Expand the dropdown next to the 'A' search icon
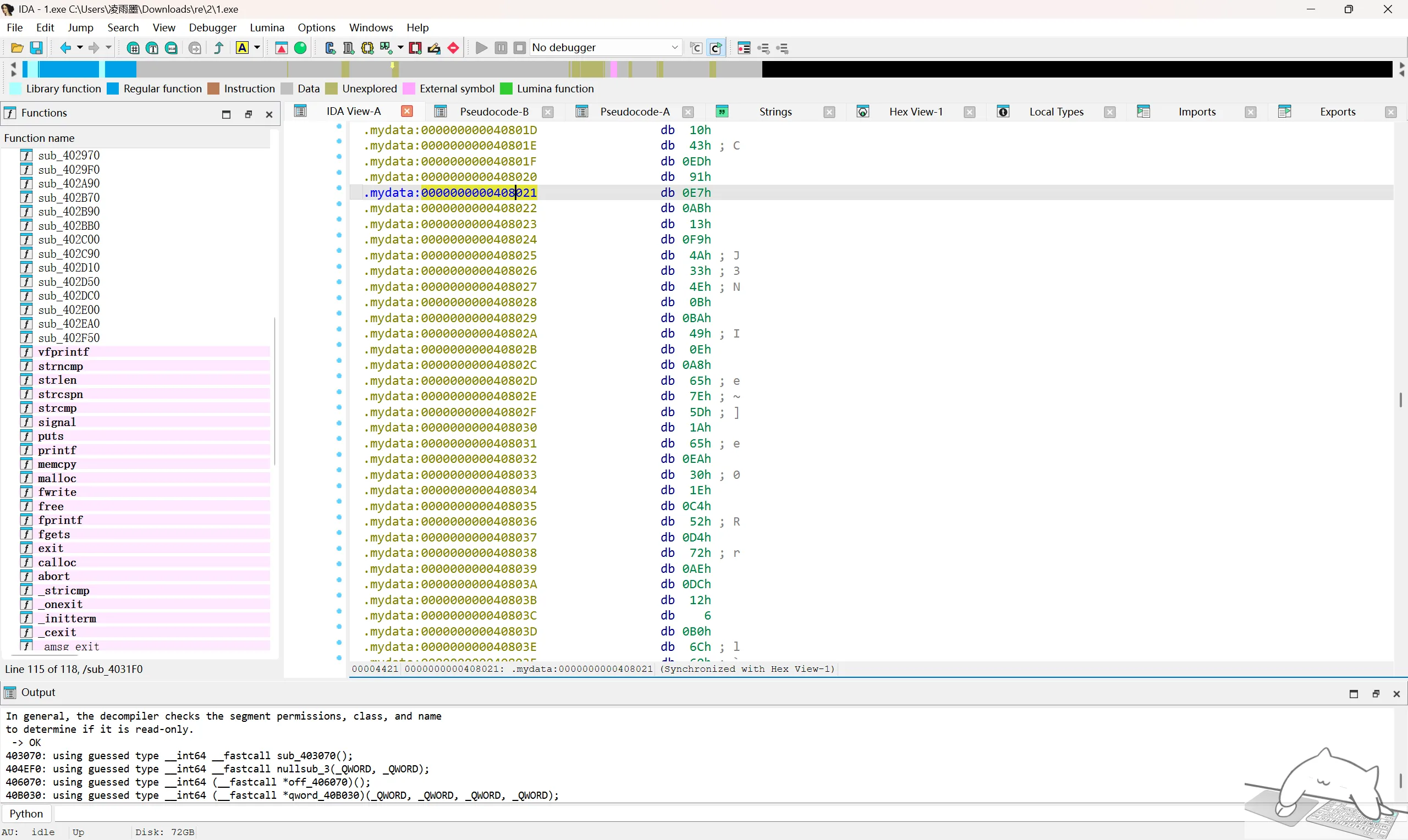 [x=257, y=48]
